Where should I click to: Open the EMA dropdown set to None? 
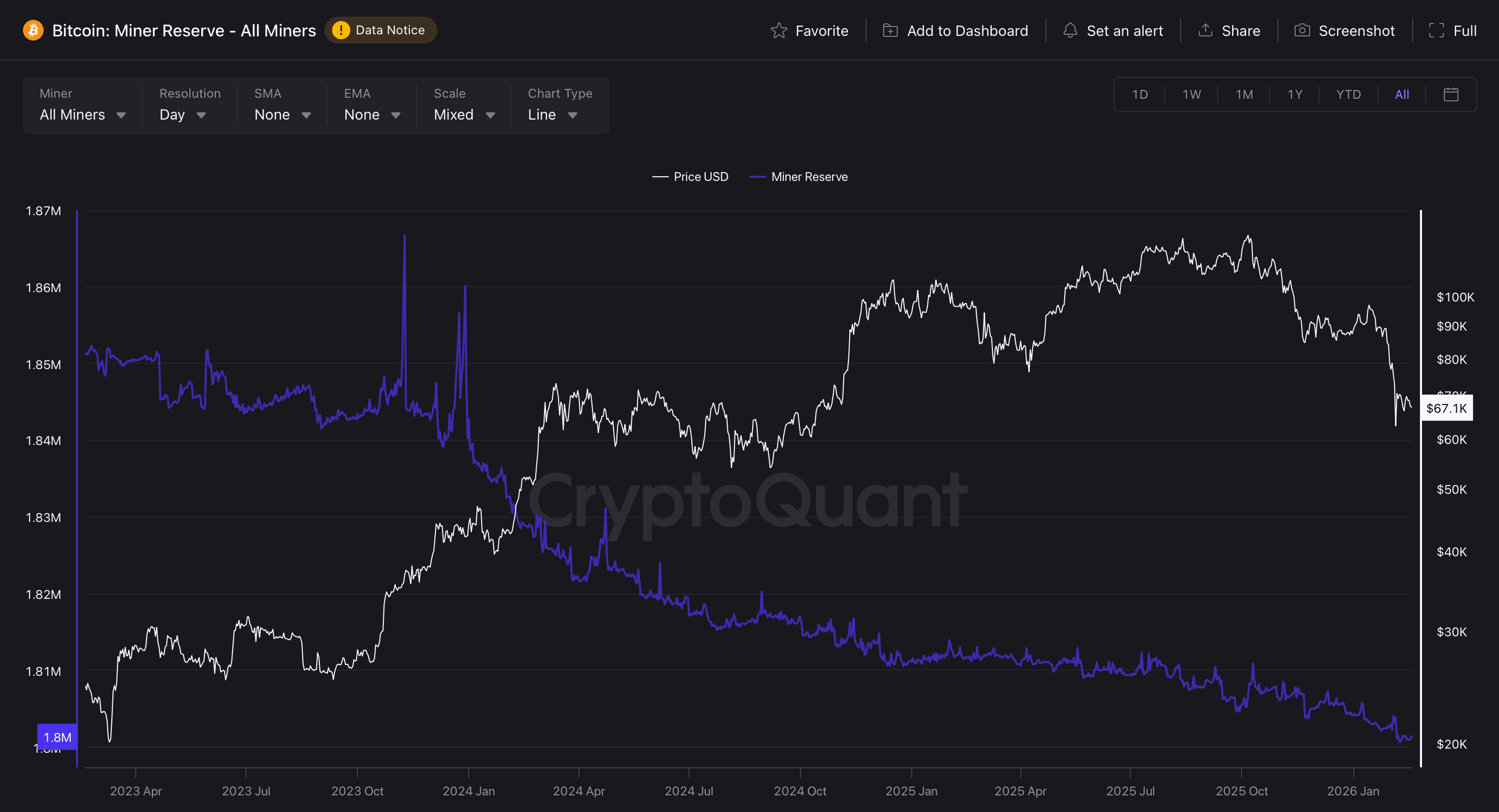click(372, 114)
